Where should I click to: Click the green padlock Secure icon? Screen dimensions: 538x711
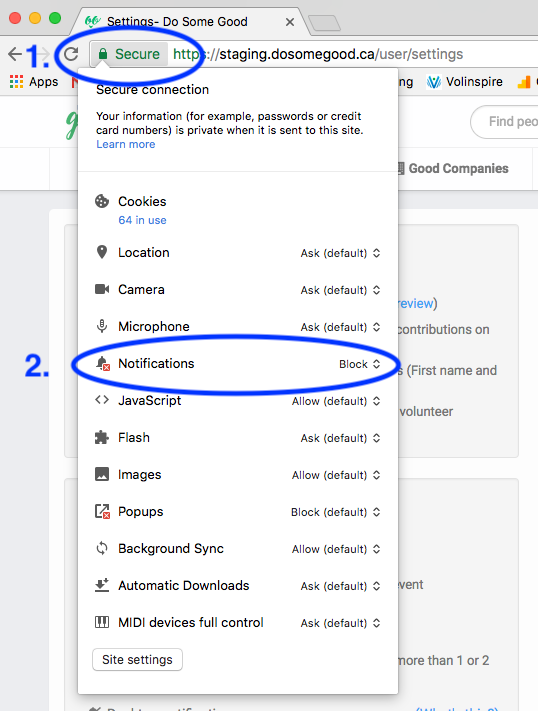pos(103,54)
